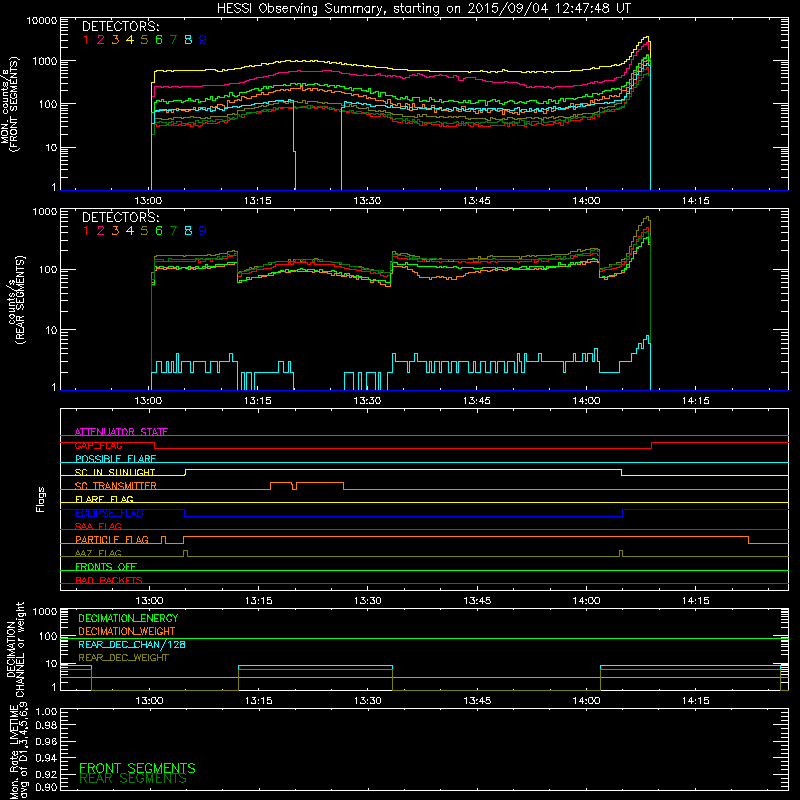Image resolution: width=800 pixels, height=800 pixels.
Task: Click the 13:45 tick under rear segments plot
Action: [477, 401]
